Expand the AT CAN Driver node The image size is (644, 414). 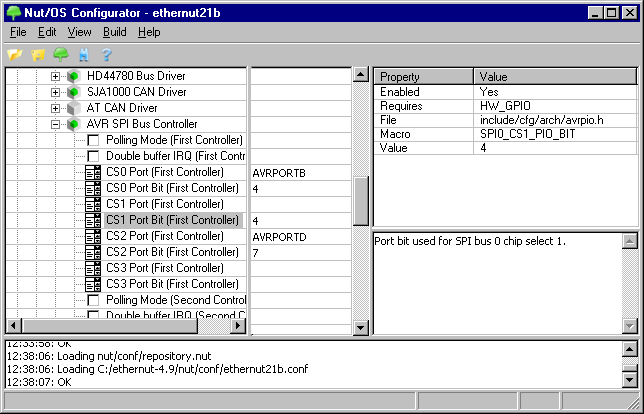(55, 108)
